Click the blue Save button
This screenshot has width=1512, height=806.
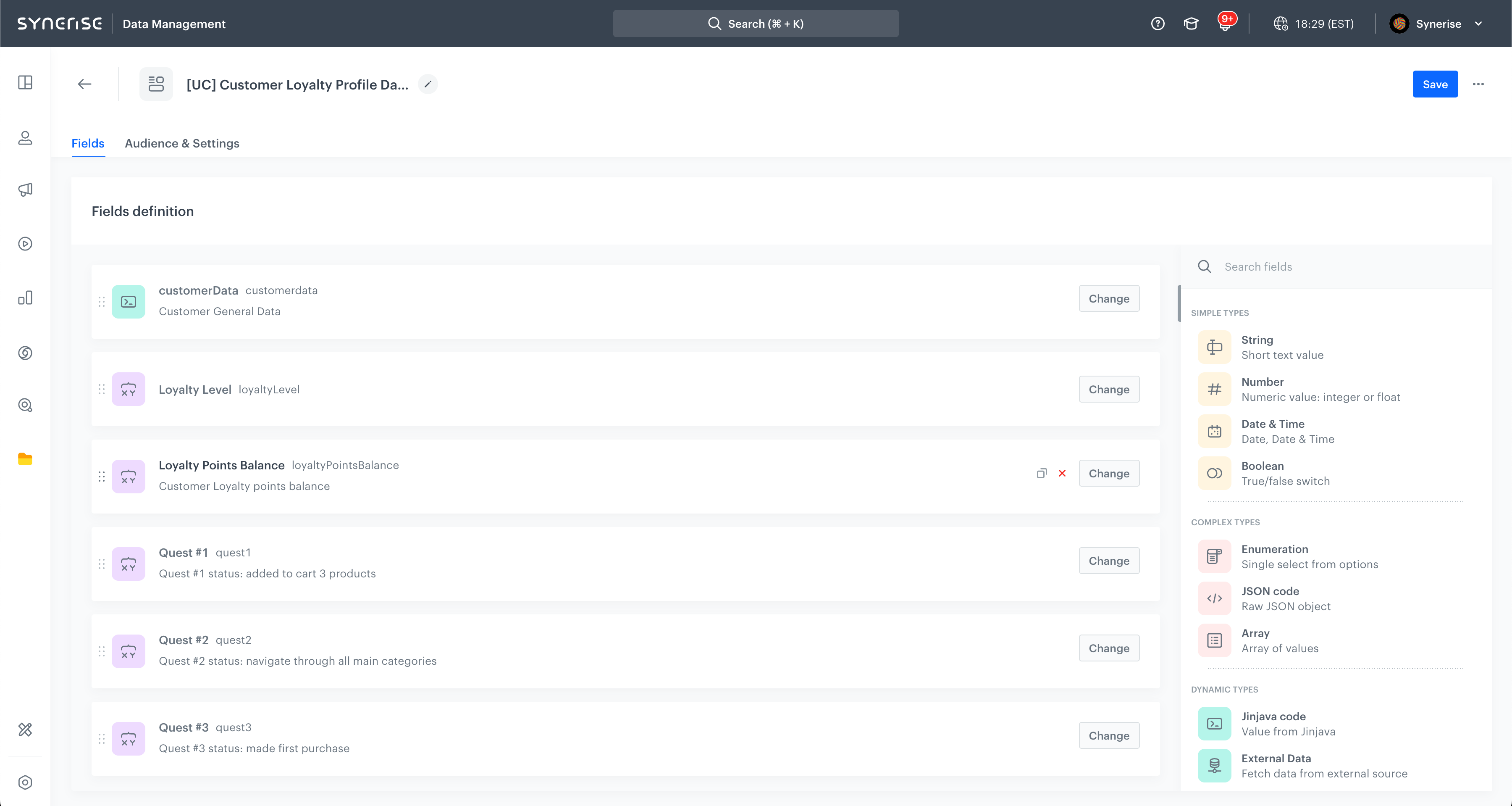pyautogui.click(x=1435, y=84)
